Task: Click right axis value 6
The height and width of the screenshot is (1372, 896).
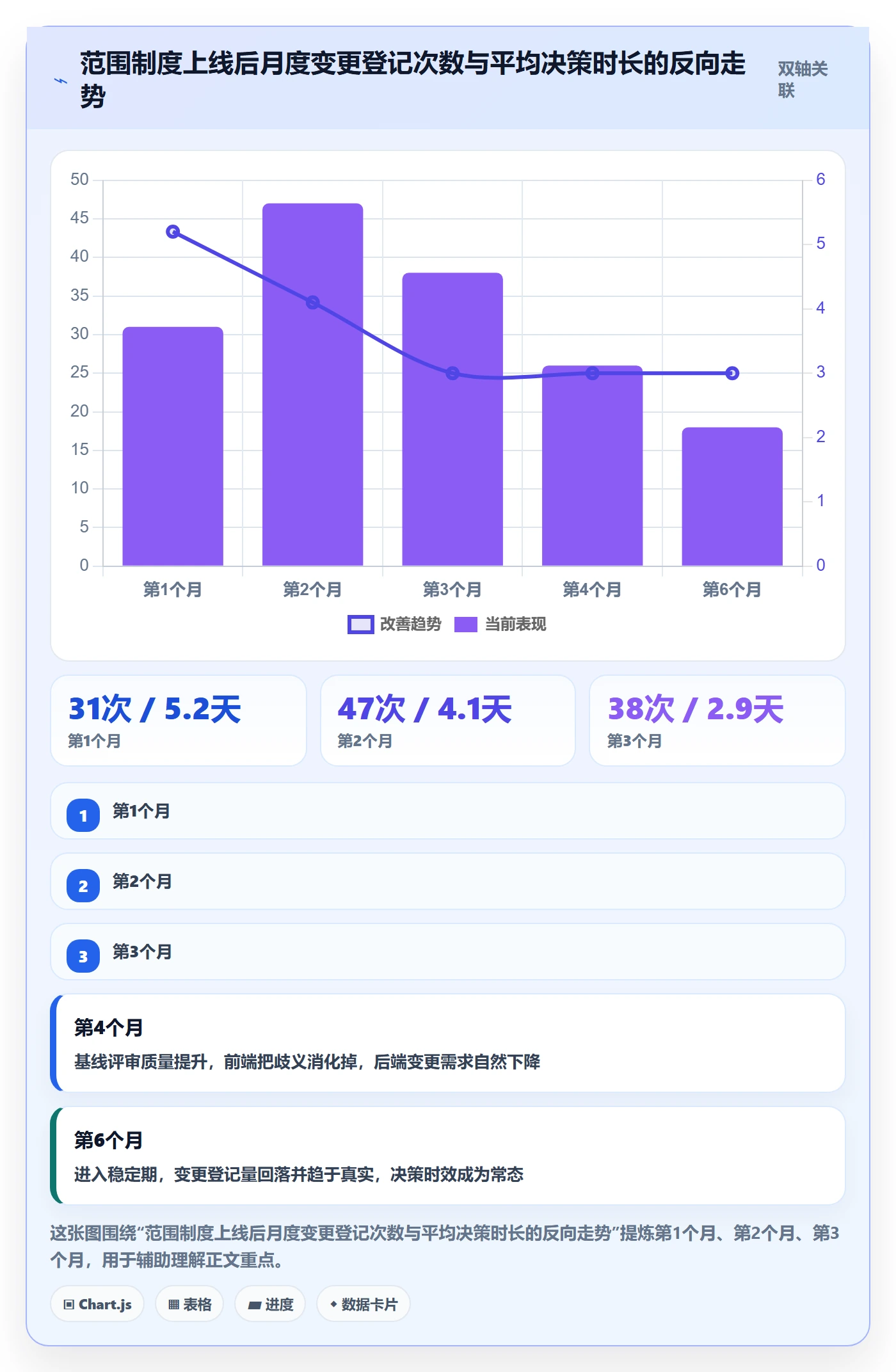Action: [x=820, y=180]
